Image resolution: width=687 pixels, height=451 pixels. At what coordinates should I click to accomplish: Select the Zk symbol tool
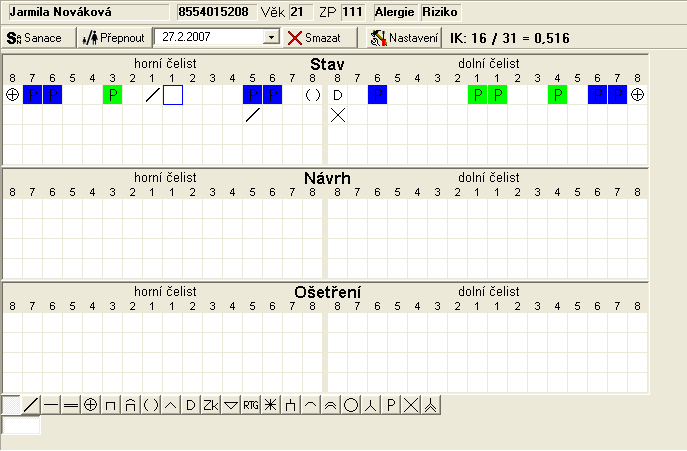tap(210, 405)
